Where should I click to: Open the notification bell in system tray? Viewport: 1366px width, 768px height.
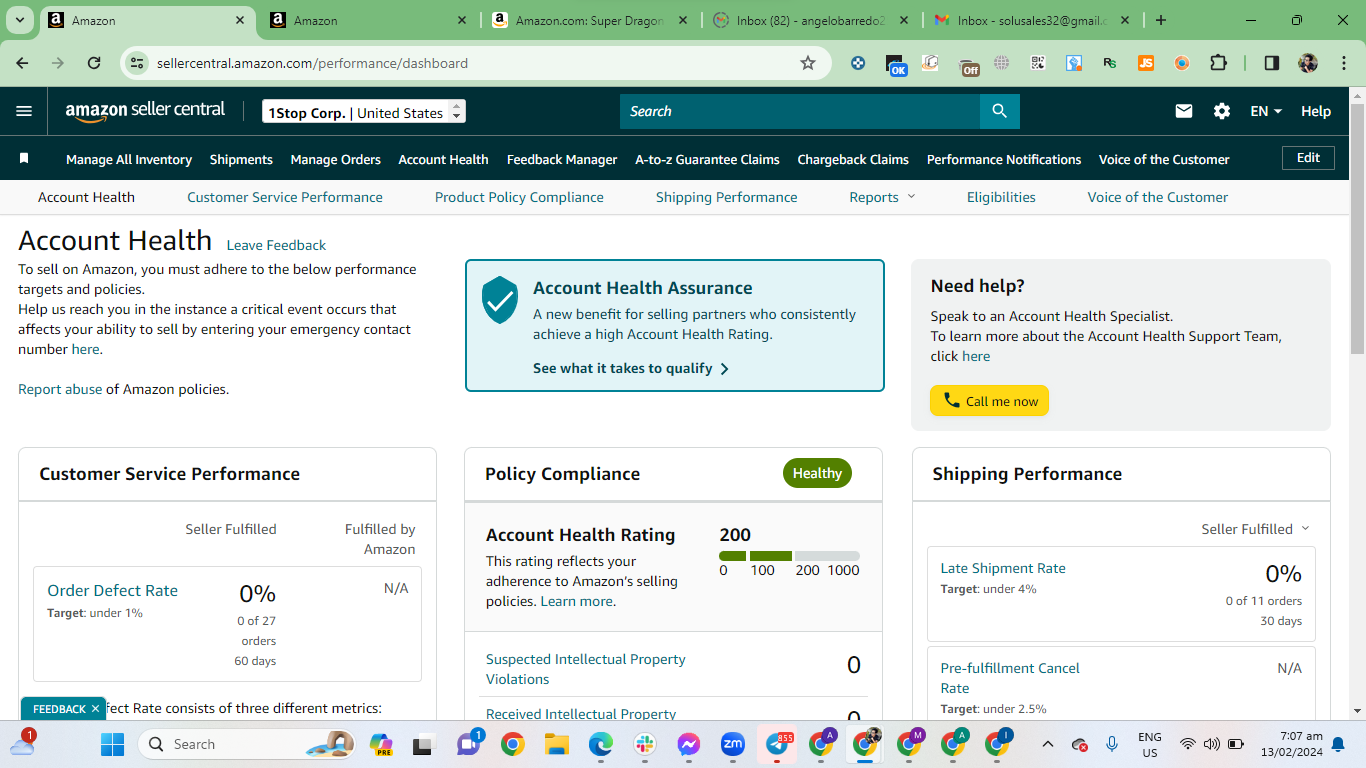[x=1338, y=744]
